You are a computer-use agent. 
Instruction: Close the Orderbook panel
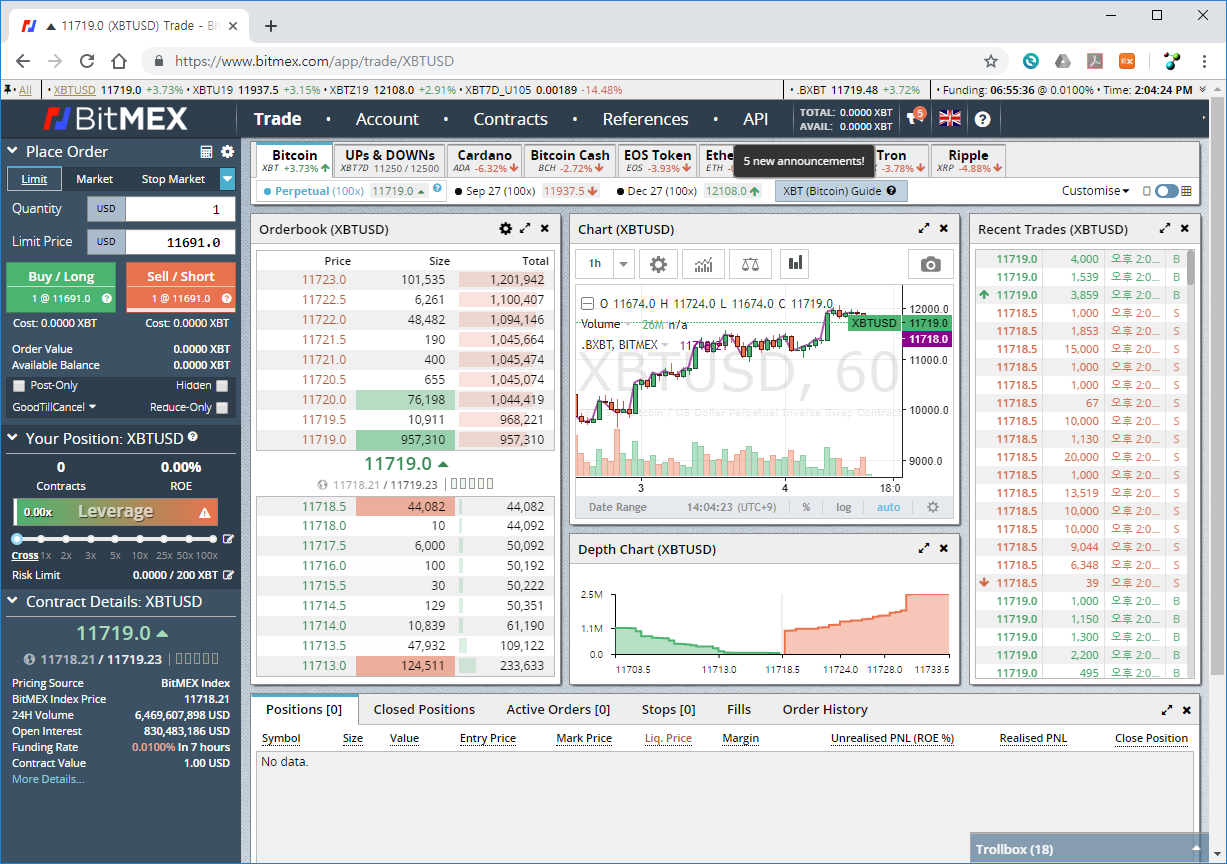pyautogui.click(x=544, y=229)
